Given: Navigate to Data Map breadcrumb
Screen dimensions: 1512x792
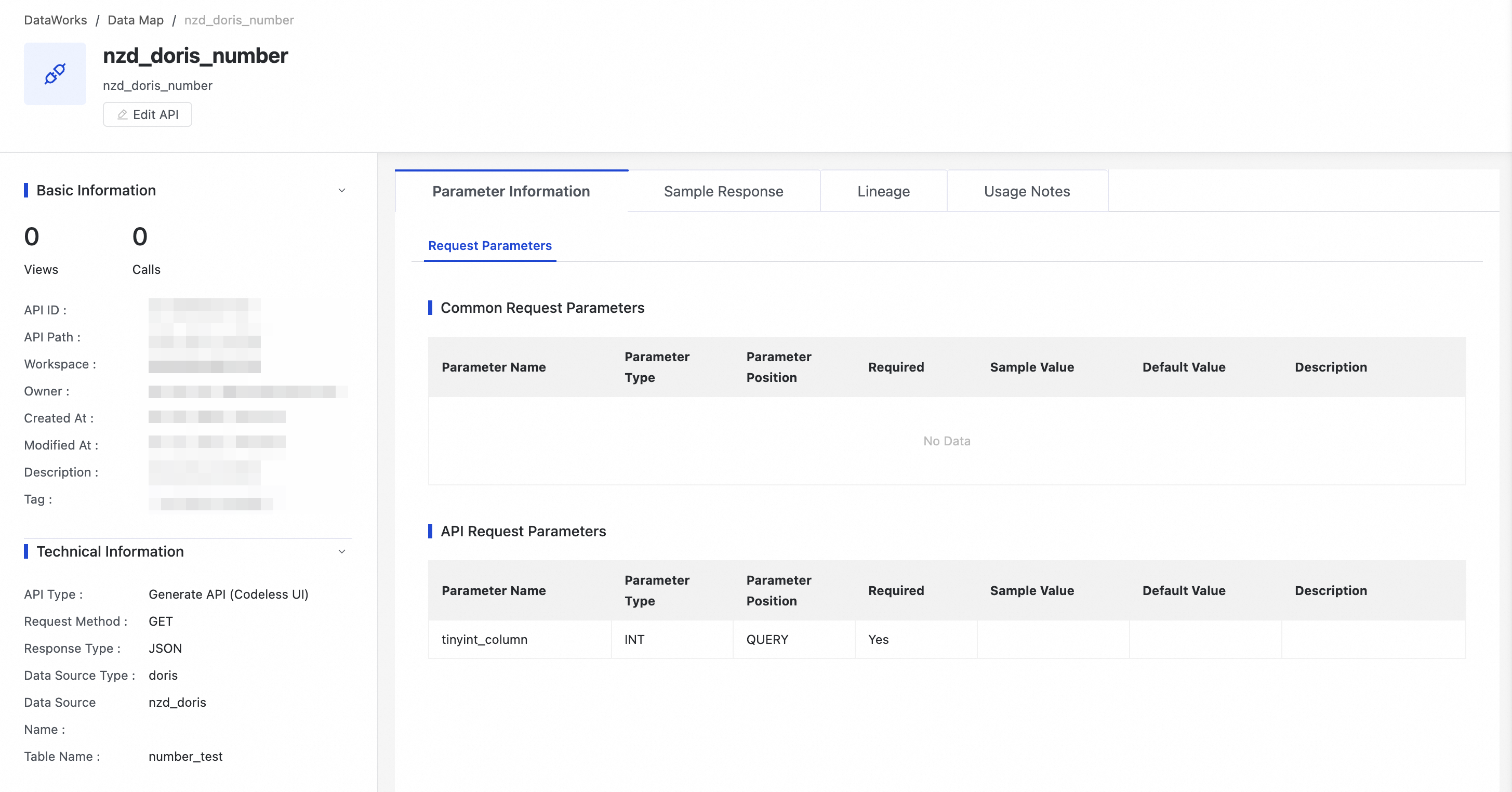Looking at the screenshot, I should pos(136,20).
